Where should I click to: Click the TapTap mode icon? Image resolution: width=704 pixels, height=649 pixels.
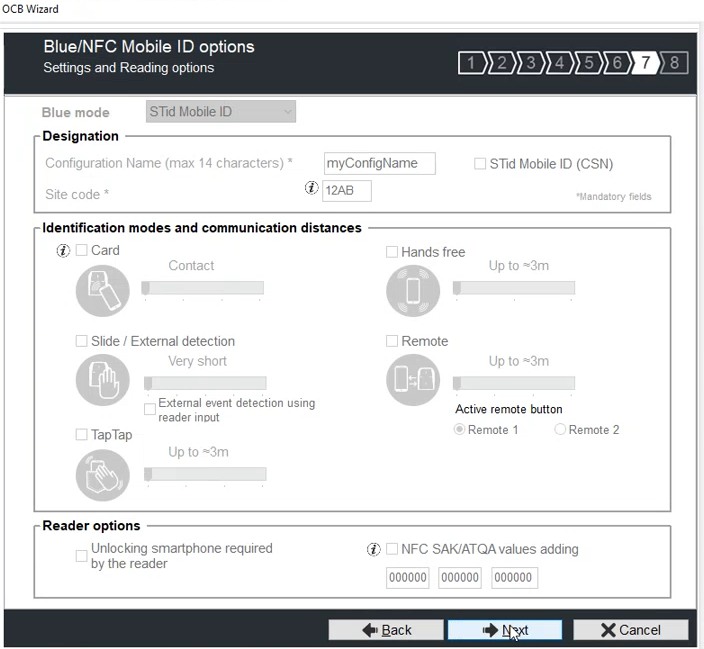pos(103,475)
